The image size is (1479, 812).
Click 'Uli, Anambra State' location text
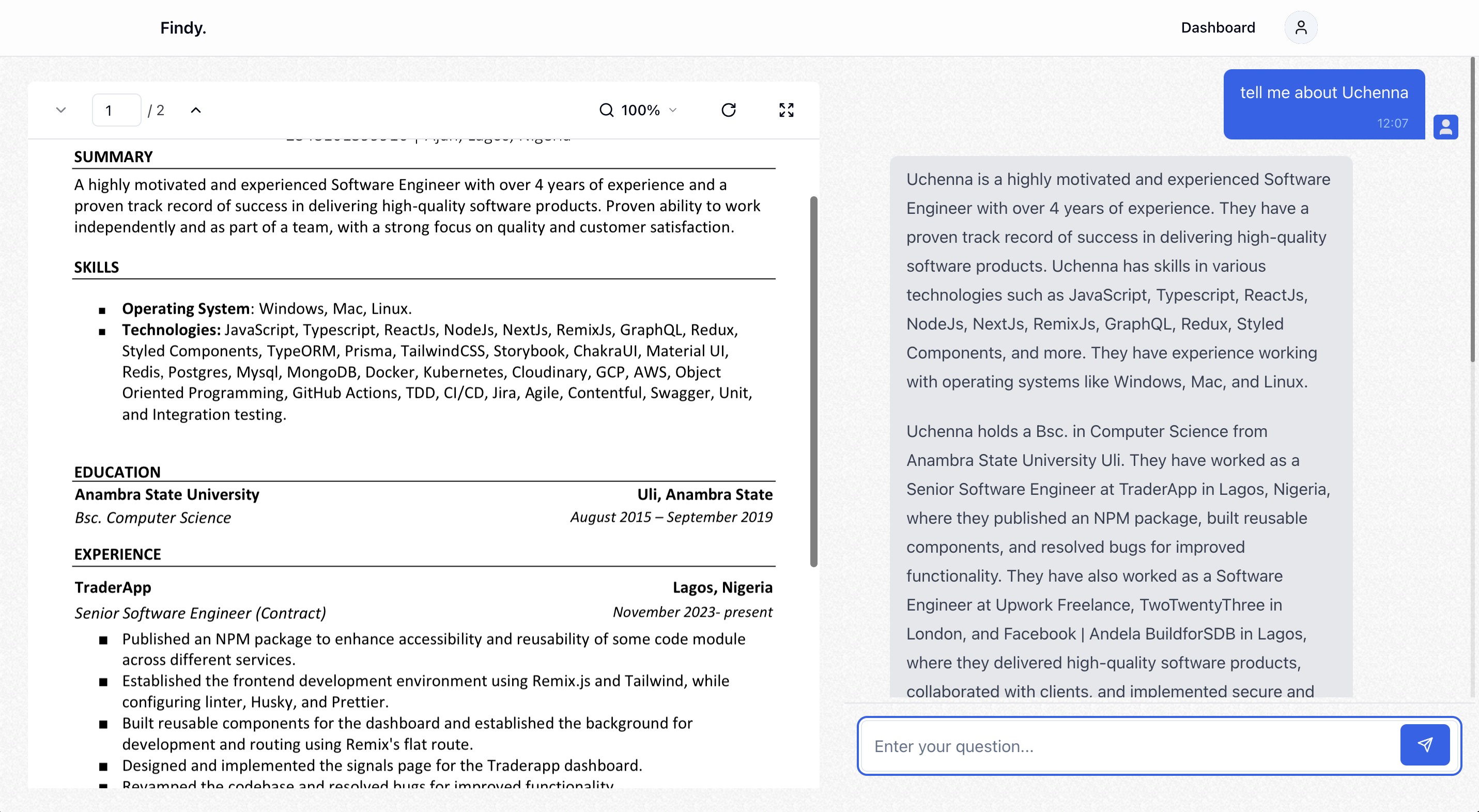705,494
